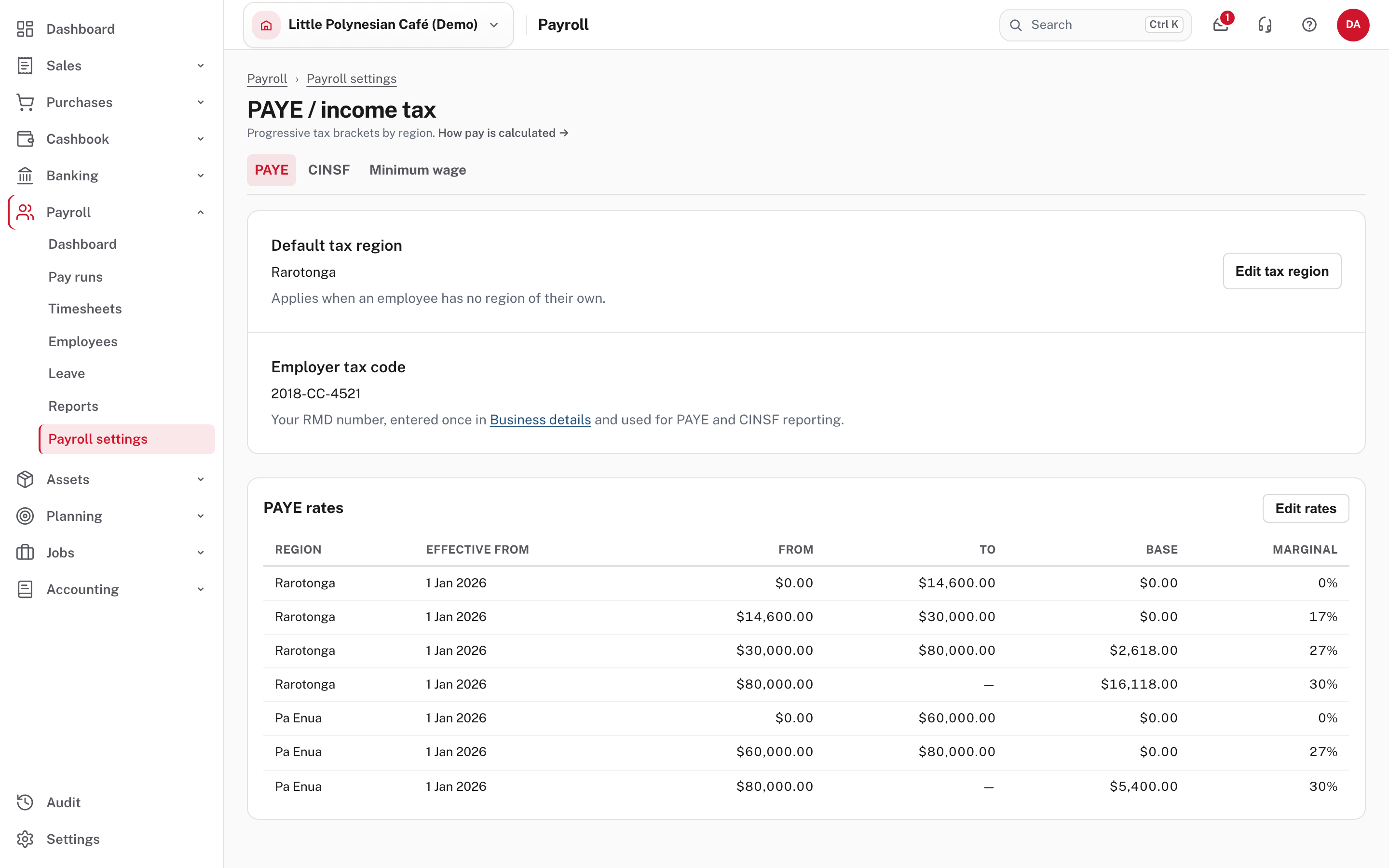The width and height of the screenshot is (1389, 868).
Task: Open the Dashboard grid icon in sidebar
Action: point(25,29)
